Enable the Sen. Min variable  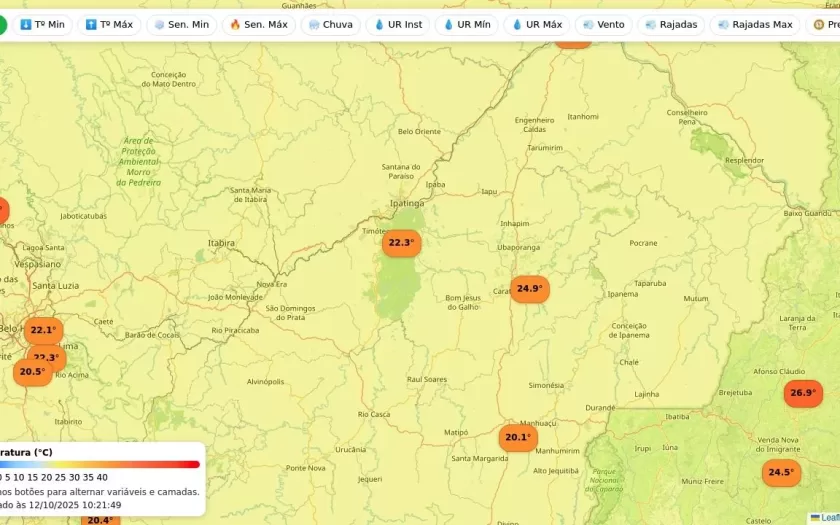coord(181,24)
